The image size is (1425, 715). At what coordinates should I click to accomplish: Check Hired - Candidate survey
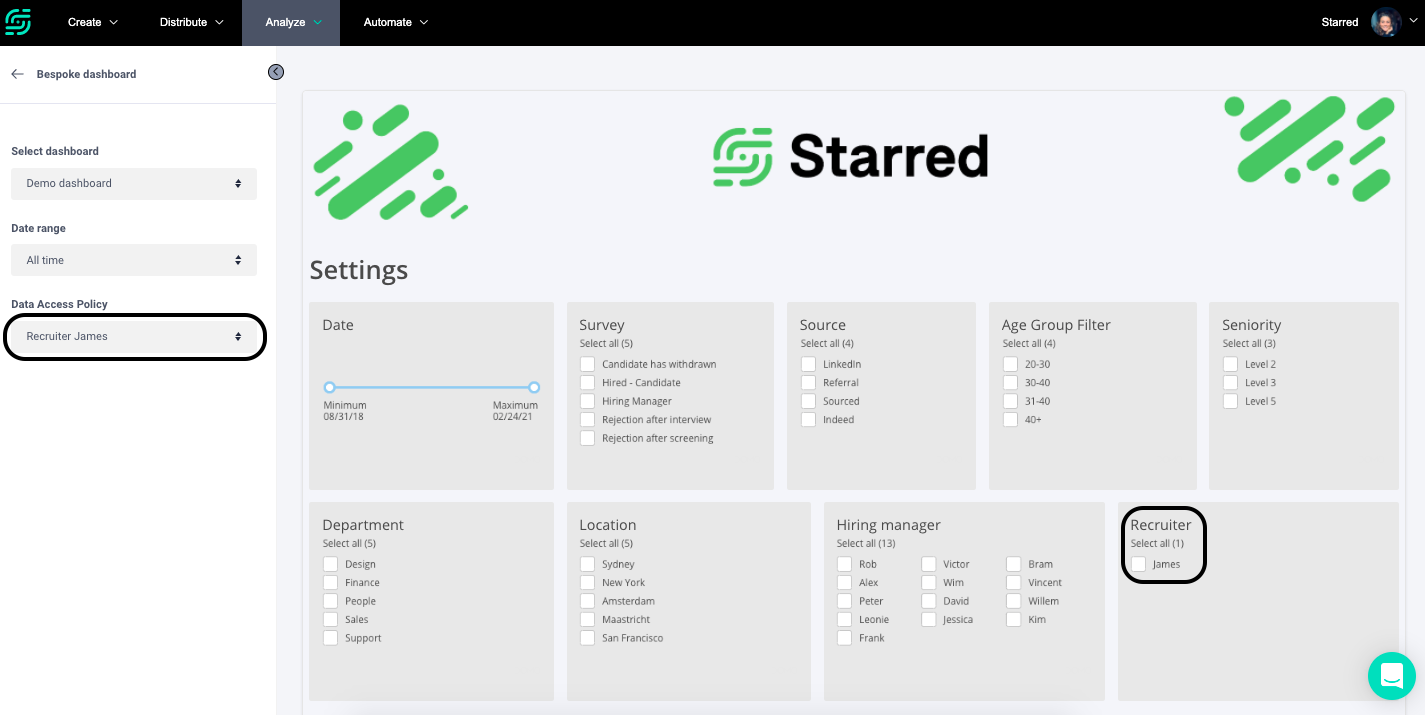[x=588, y=383]
